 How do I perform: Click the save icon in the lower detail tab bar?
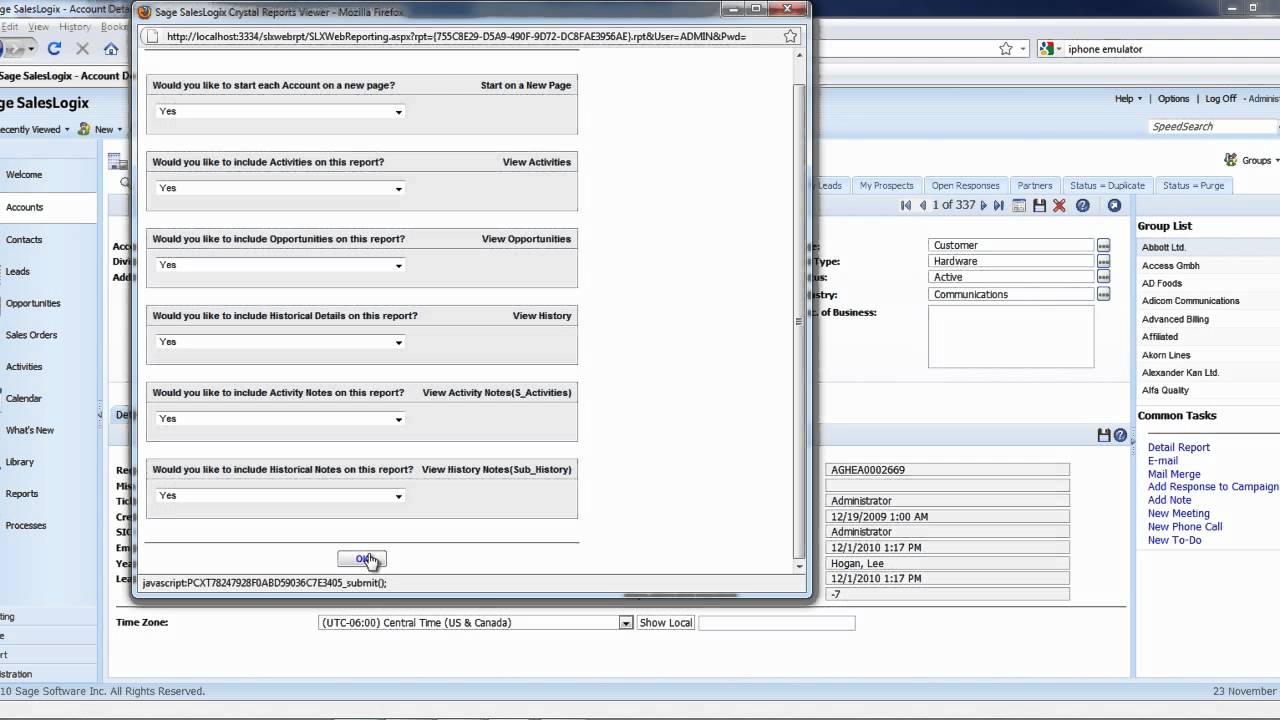1104,435
